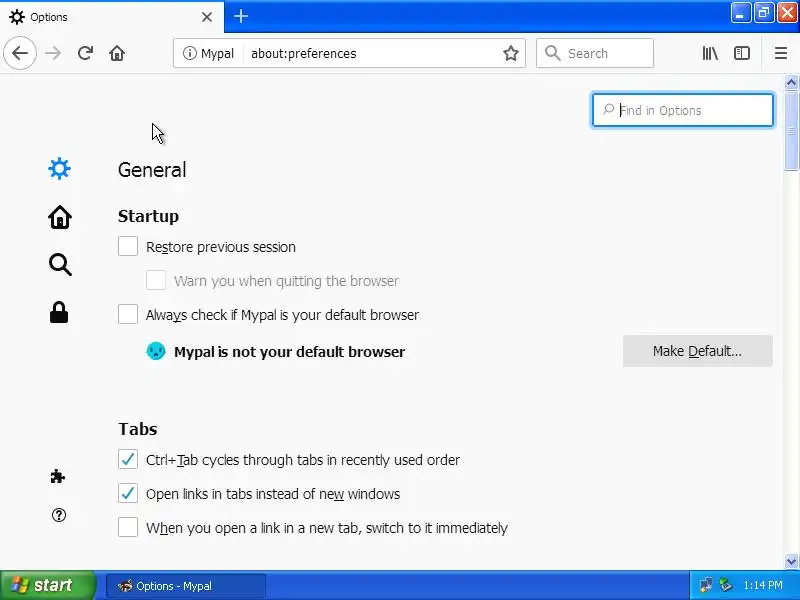Click the blue sad face default browser icon
Image resolution: width=800 pixels, height=600 pixels.
click(x=156, y=351)
